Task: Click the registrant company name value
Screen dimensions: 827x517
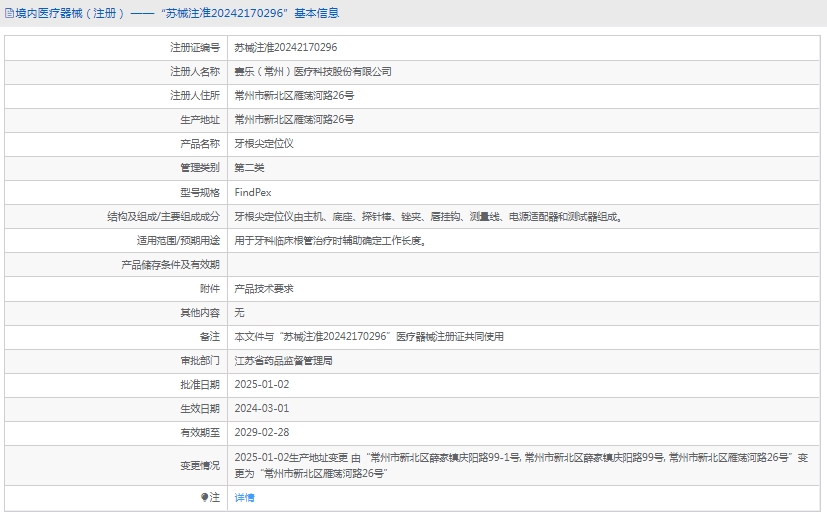Action: coord(312,71)
